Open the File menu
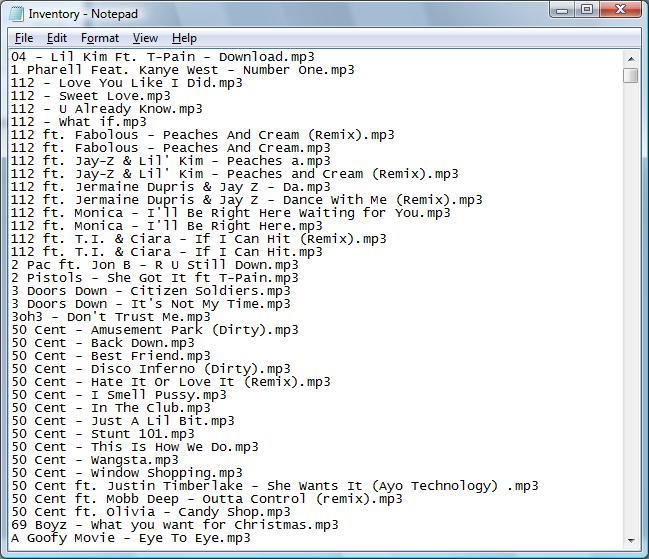This screenshot has height=559, width=649. click(24, 38)
